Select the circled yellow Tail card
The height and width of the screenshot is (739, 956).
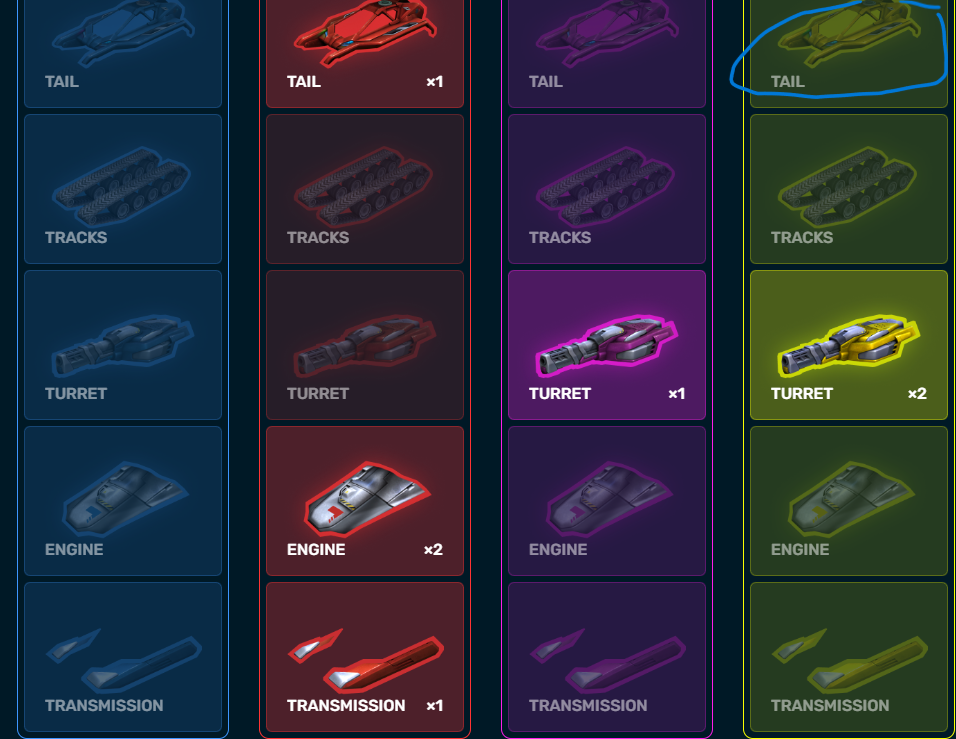pos(849,53)
